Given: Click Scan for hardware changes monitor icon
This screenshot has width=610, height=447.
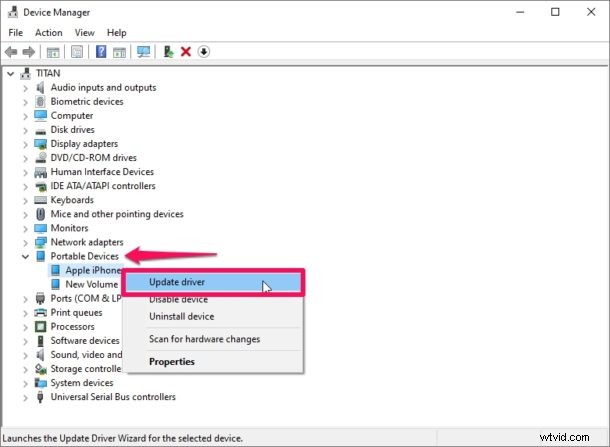Looking at the screenshot, I should 143,52.
